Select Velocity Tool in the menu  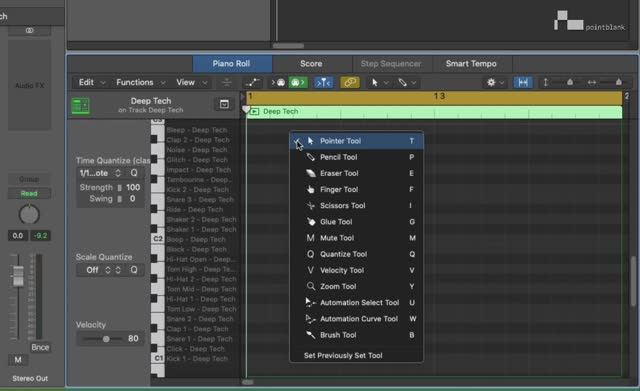356,270
